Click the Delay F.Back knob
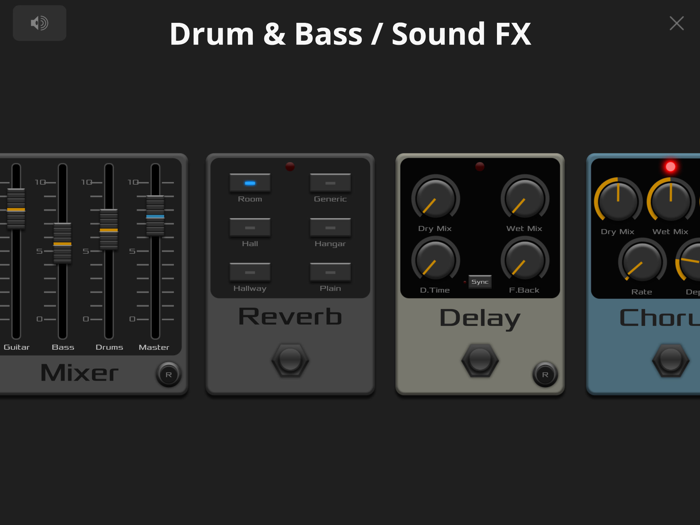 click(x=525, y=260)
